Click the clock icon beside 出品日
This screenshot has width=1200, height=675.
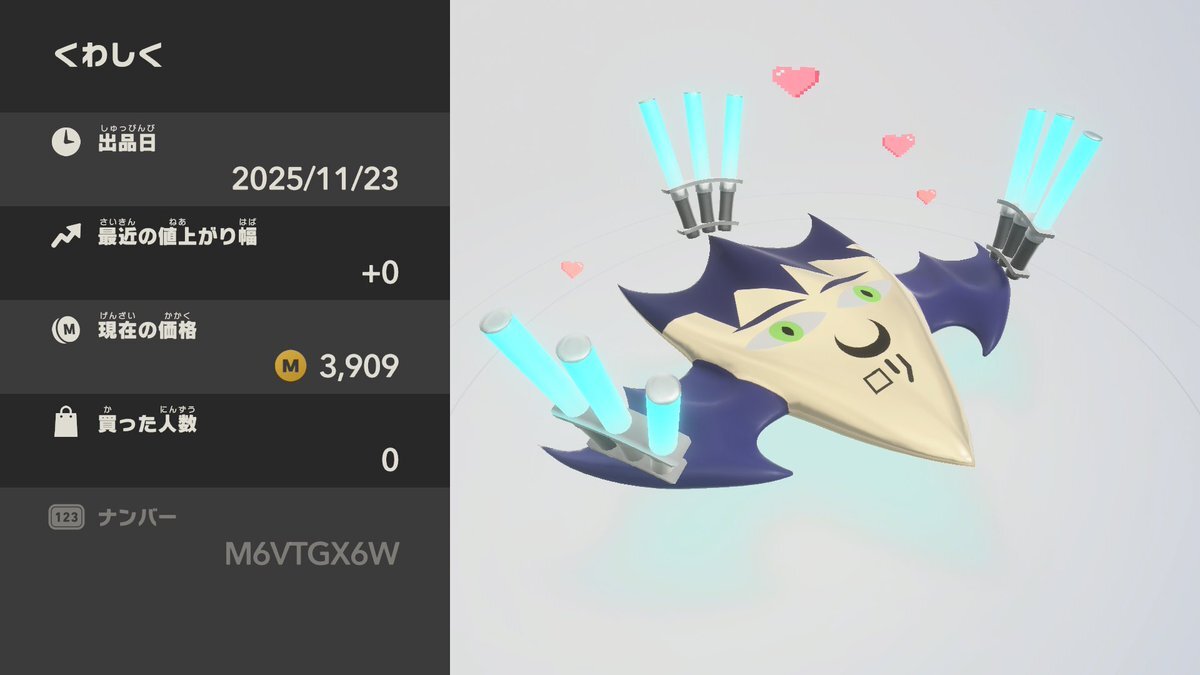[66, 142]
